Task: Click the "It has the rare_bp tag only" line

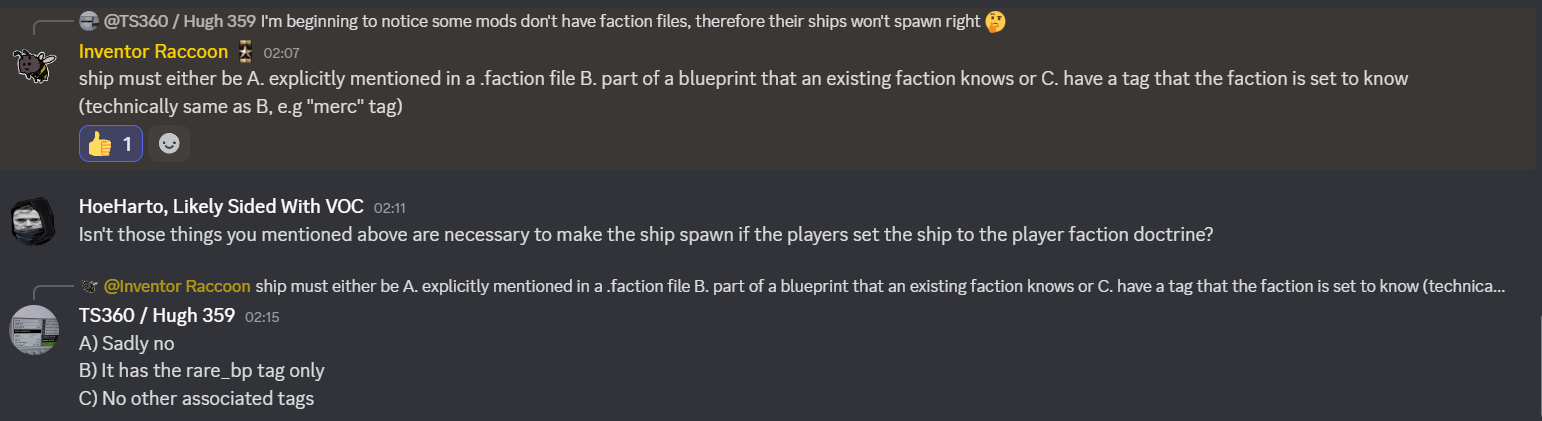Action: pos(201,370)
